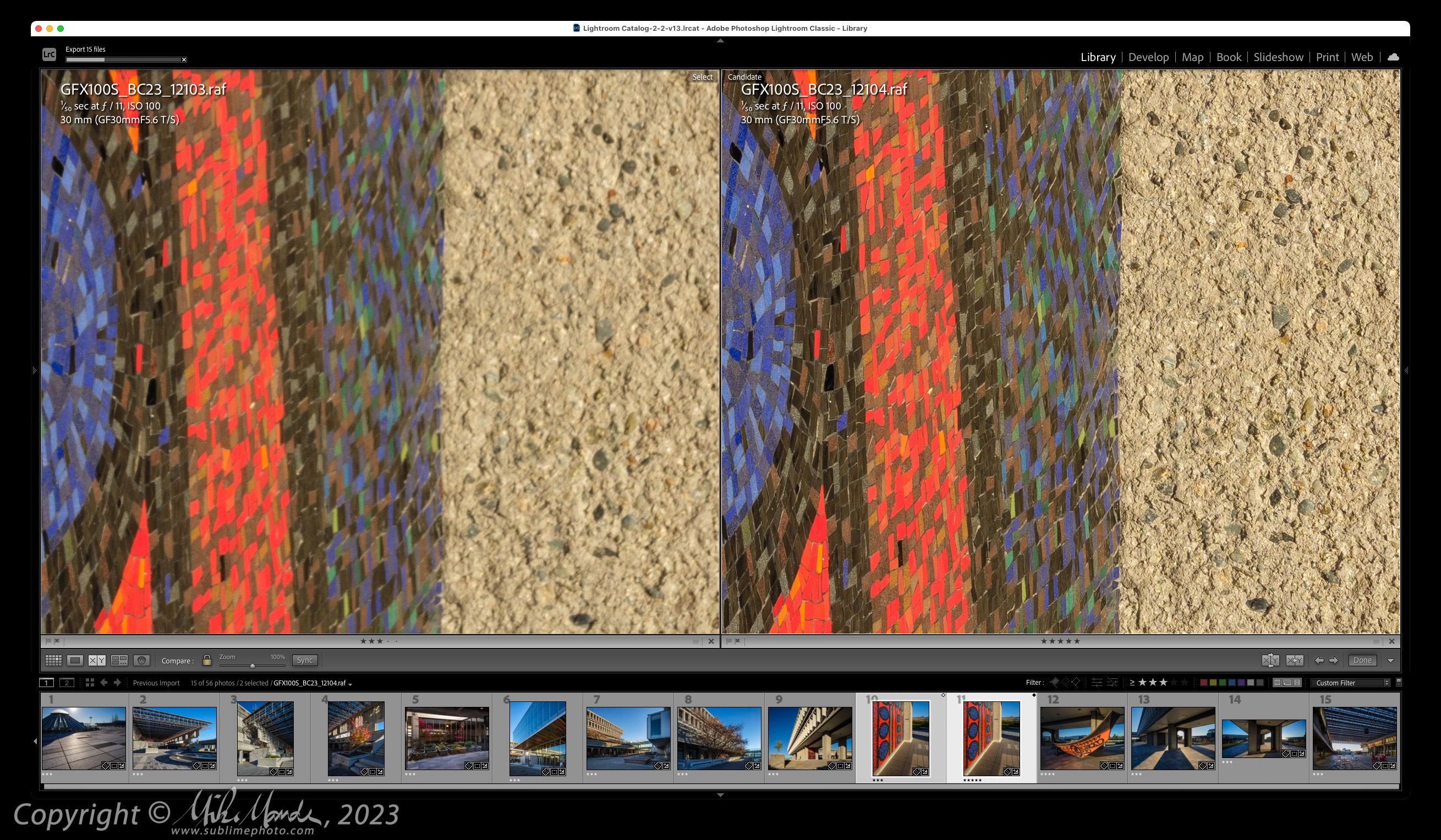Click the Sync button
This screenshot has width=1441, height=840.
305,661
